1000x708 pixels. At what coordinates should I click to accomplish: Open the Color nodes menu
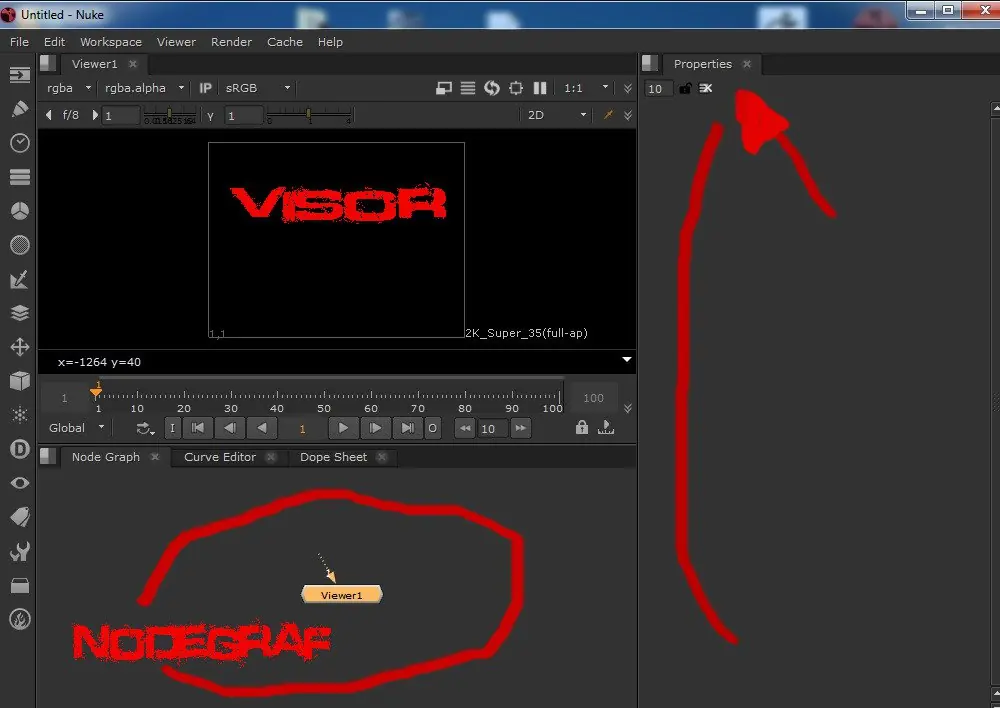pos(20,211)
